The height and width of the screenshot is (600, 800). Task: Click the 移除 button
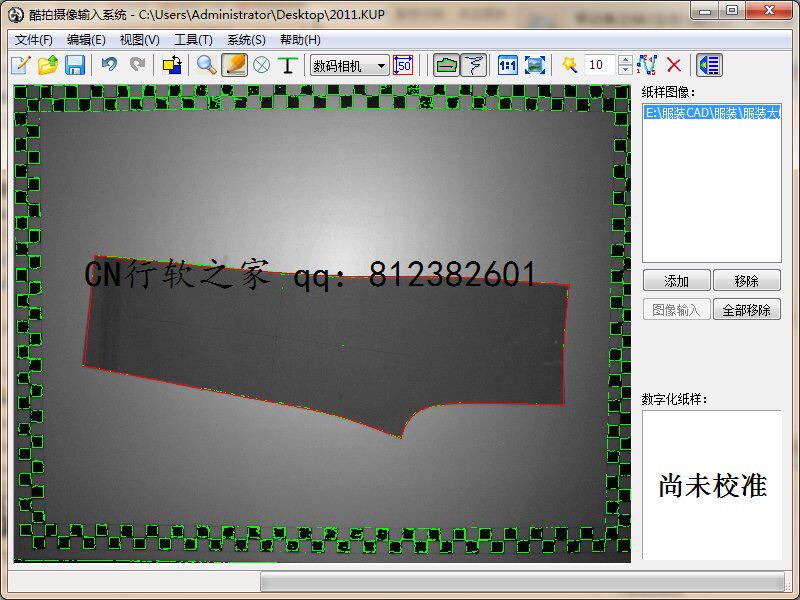746,281
